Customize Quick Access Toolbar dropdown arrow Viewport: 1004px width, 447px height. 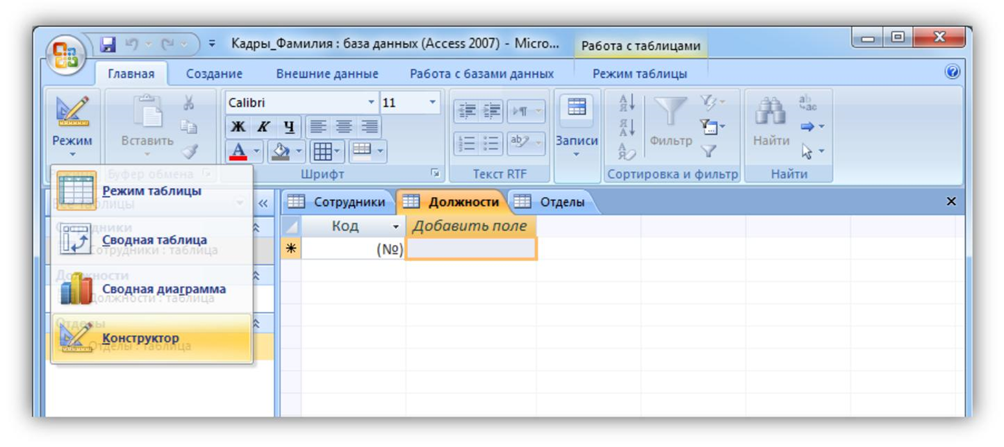coord(212,45)
